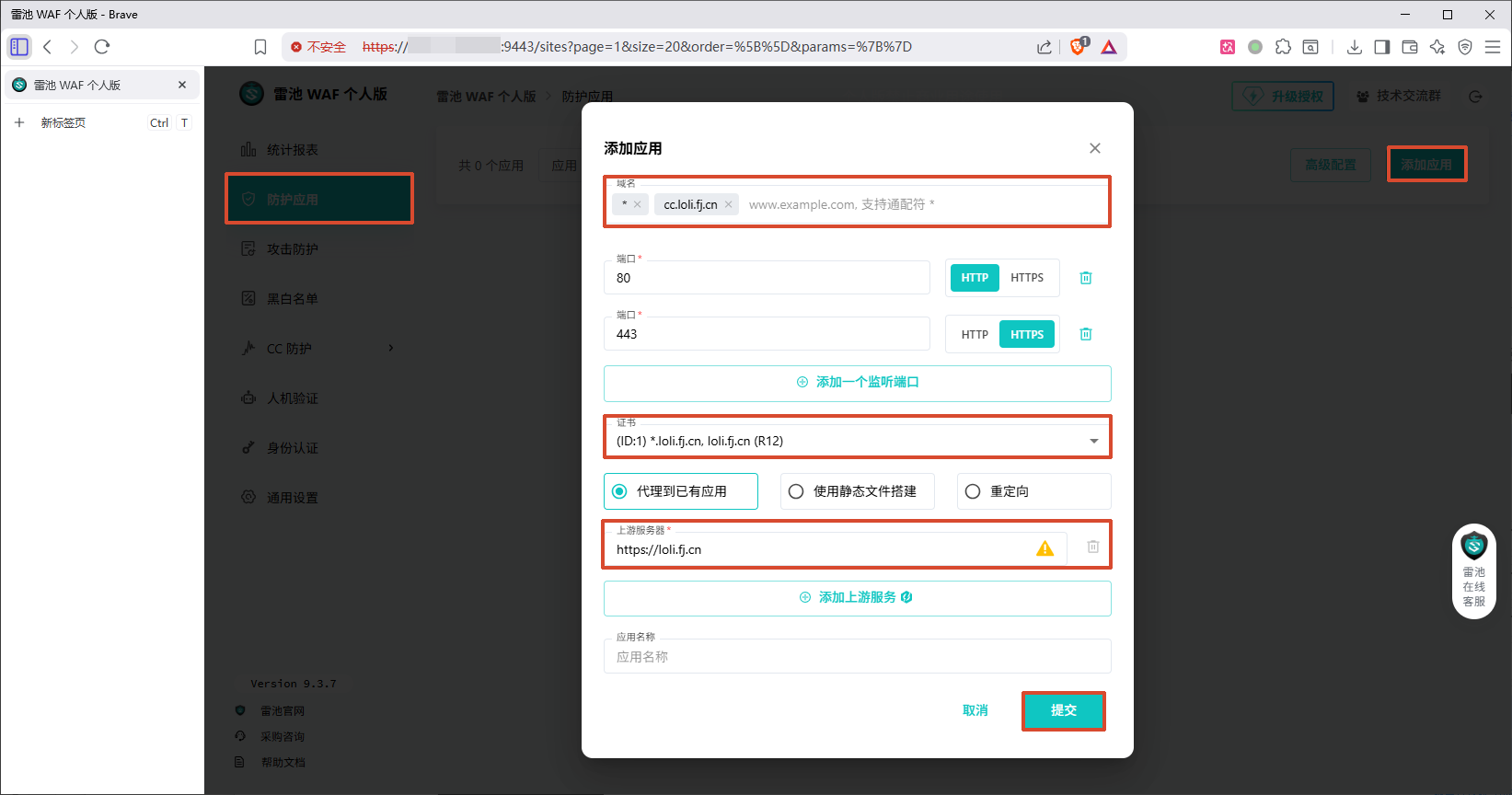1512x795 pixels.
Task: Edit the port 443 field
Action: click(767, 334)
